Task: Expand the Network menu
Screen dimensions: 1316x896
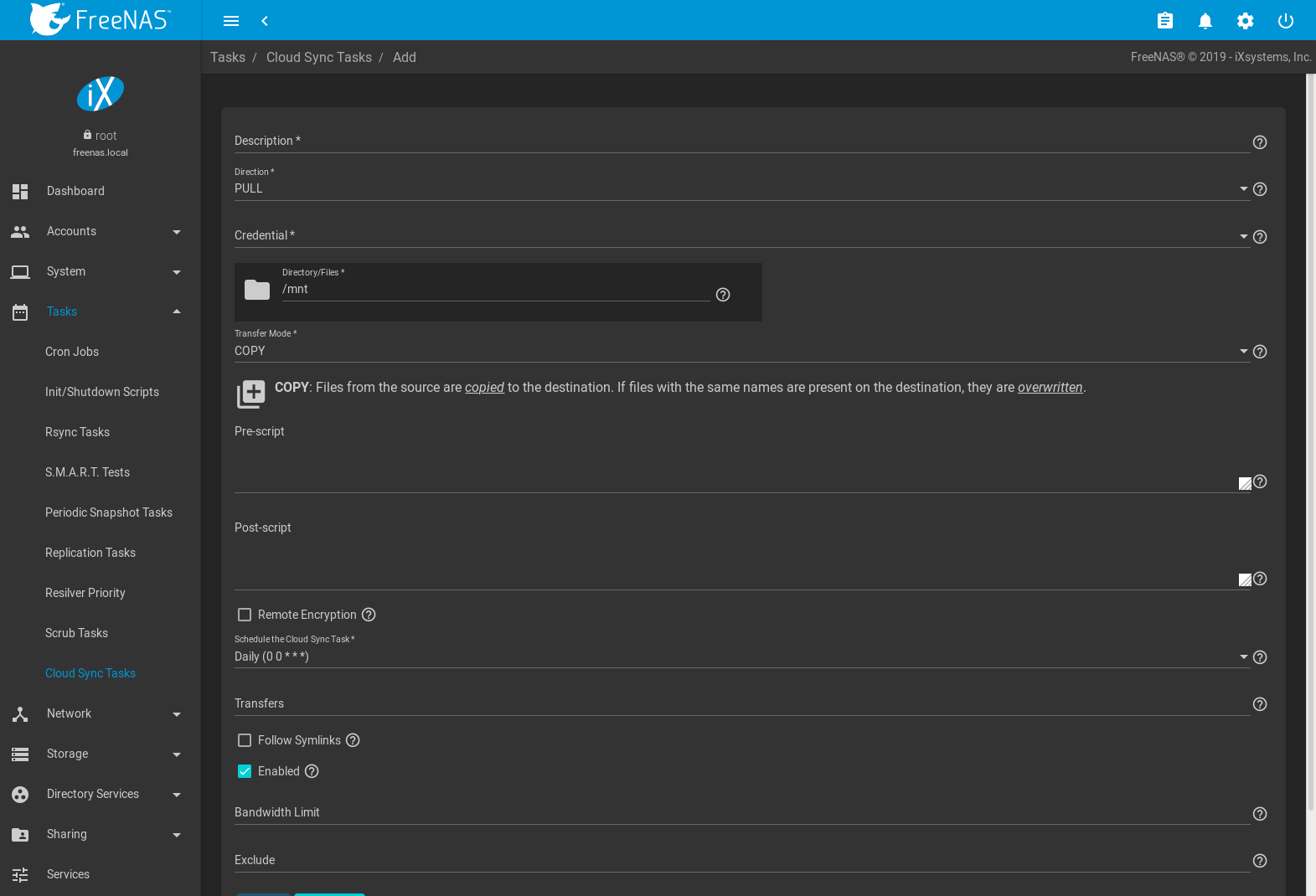Action: coord(101,713)
